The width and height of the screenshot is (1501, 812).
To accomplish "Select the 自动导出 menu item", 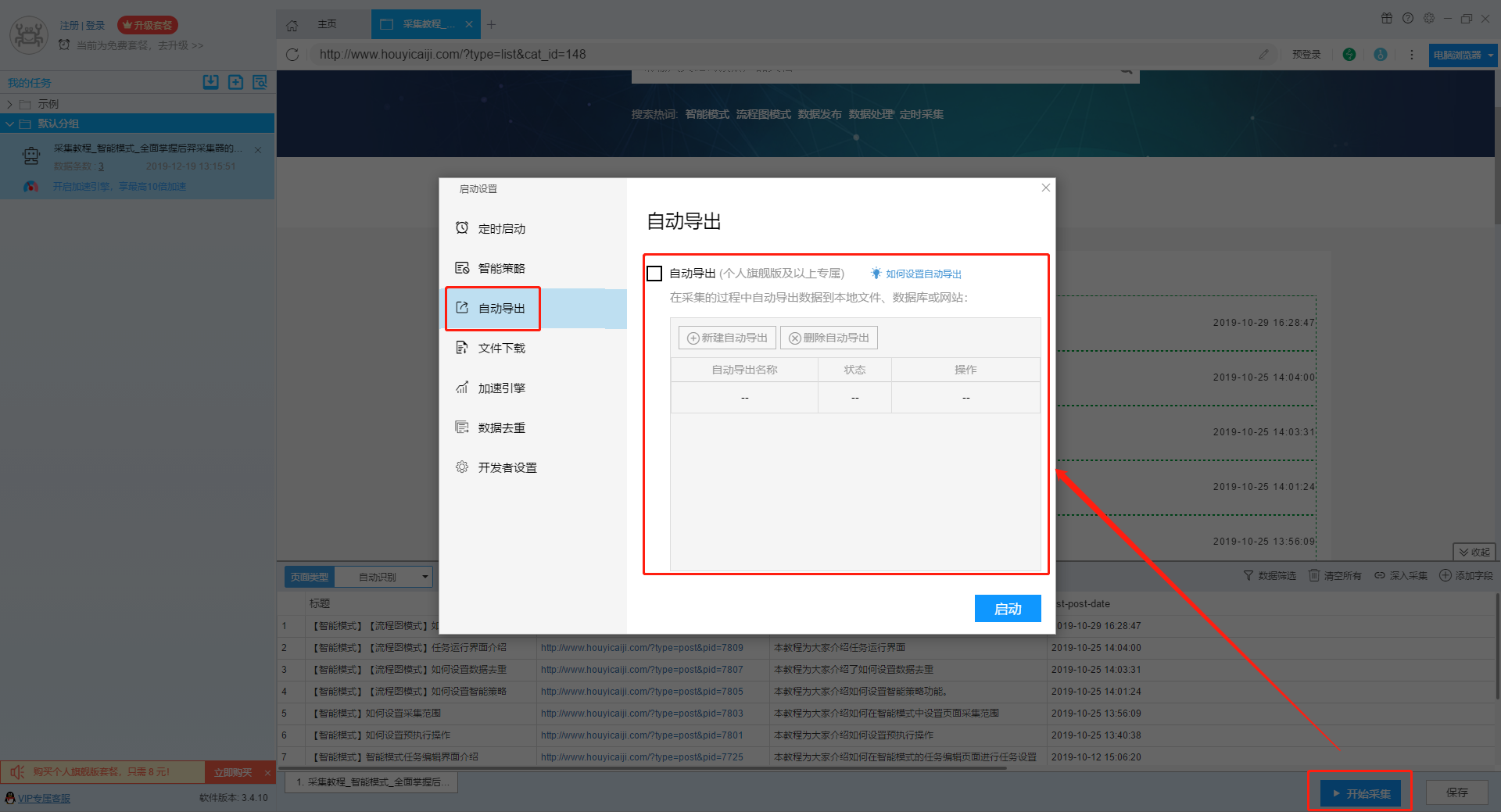I will point(501,309).
